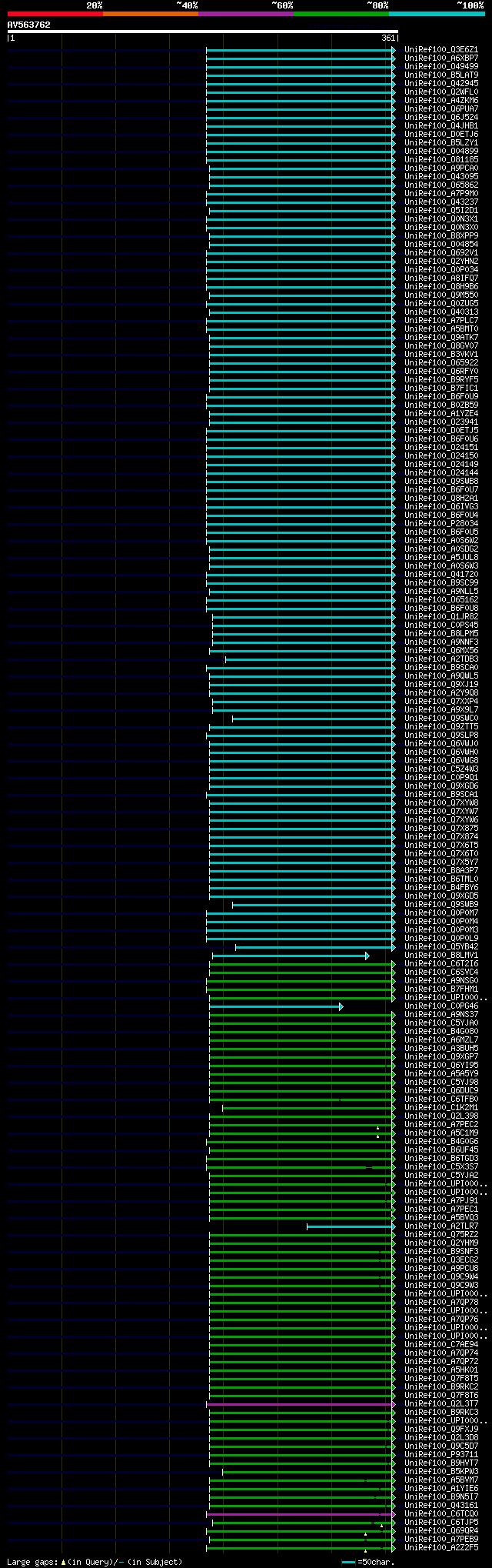The width and height of the screenshot is (492, 1568).
Task: Select label UniRef100_Q7XYW8
Action: pos(441,802)
